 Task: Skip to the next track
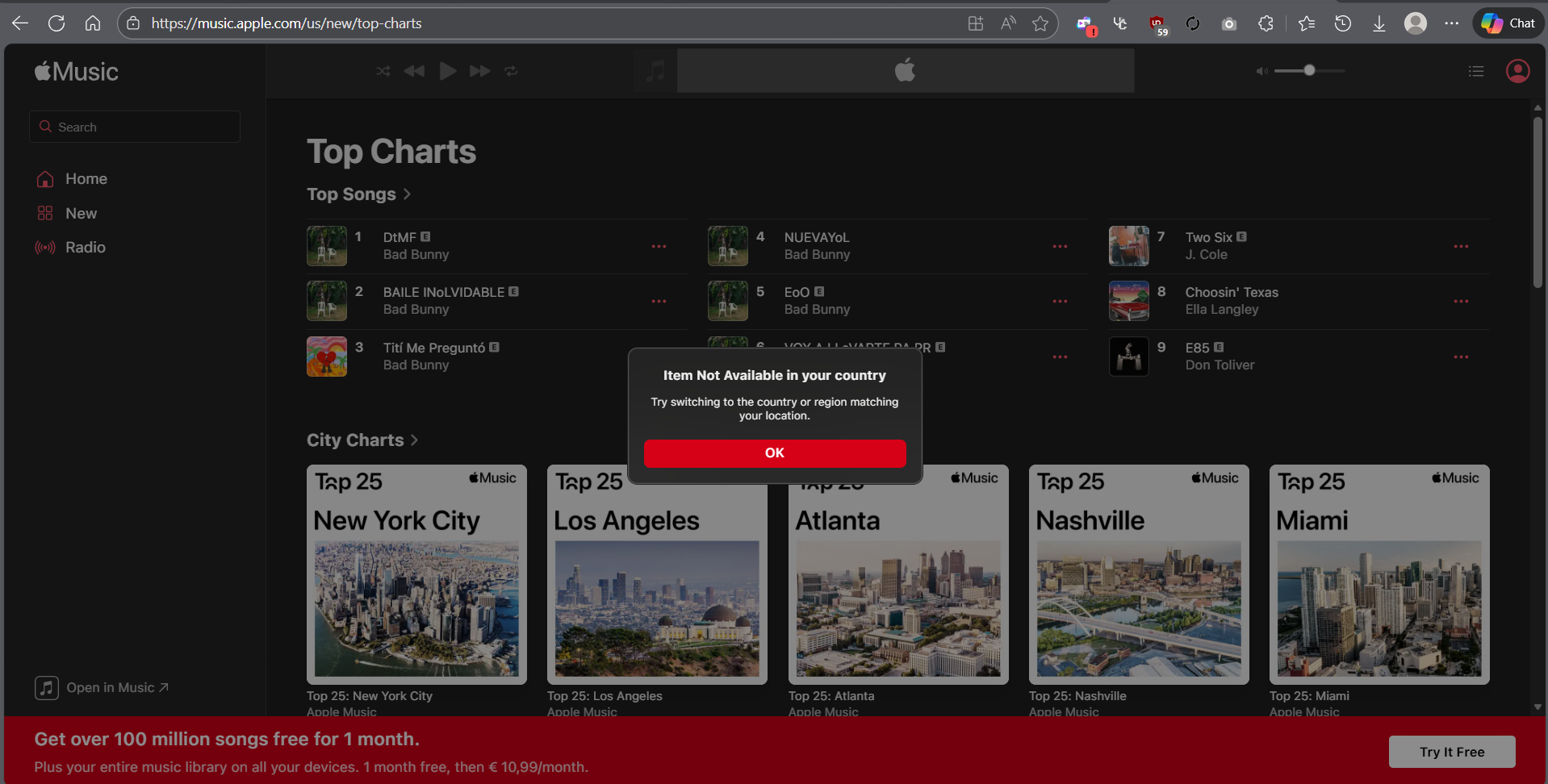479,71
